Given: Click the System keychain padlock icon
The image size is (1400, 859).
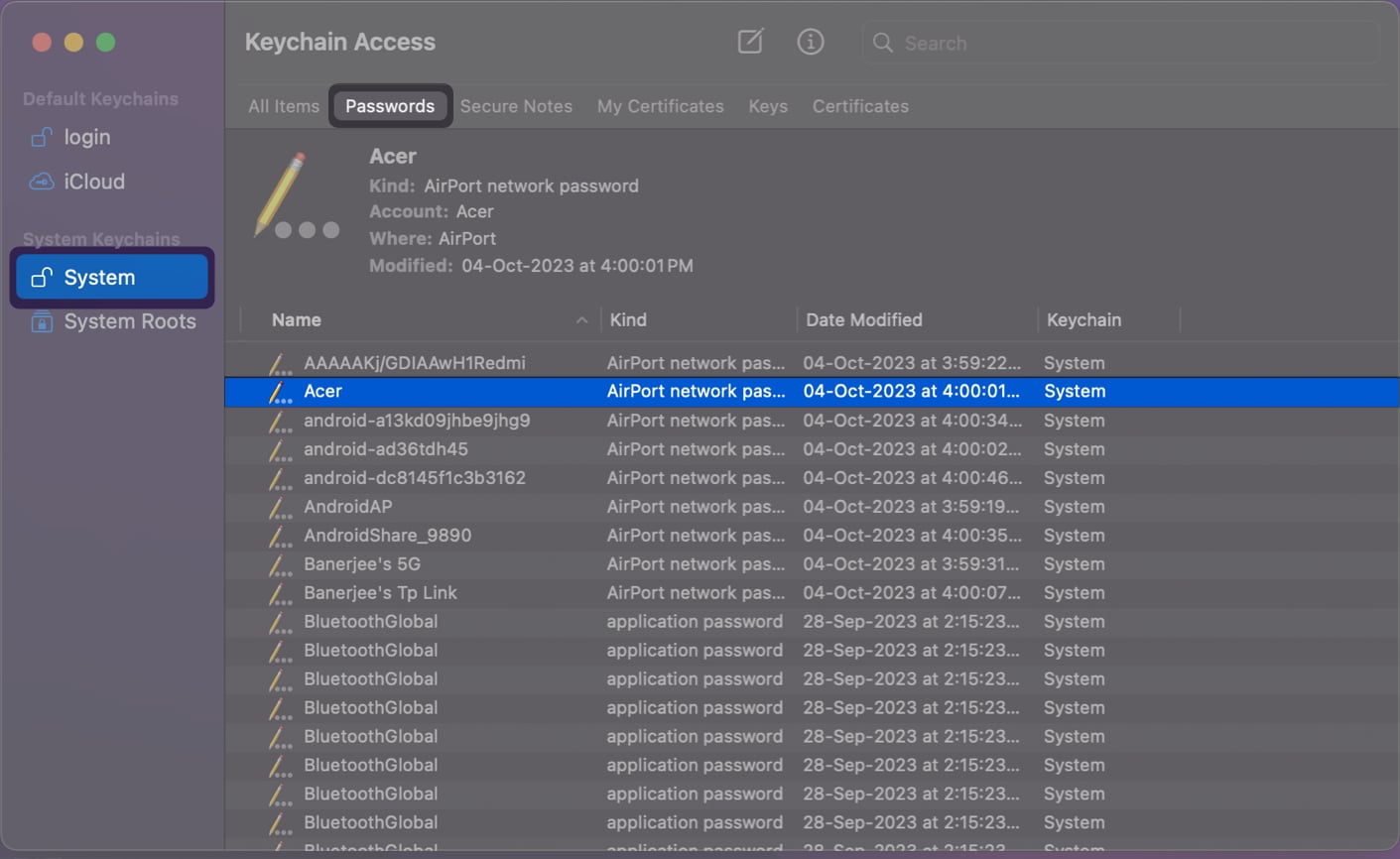Looking at the screenshot, I should (x=41, y=278).
